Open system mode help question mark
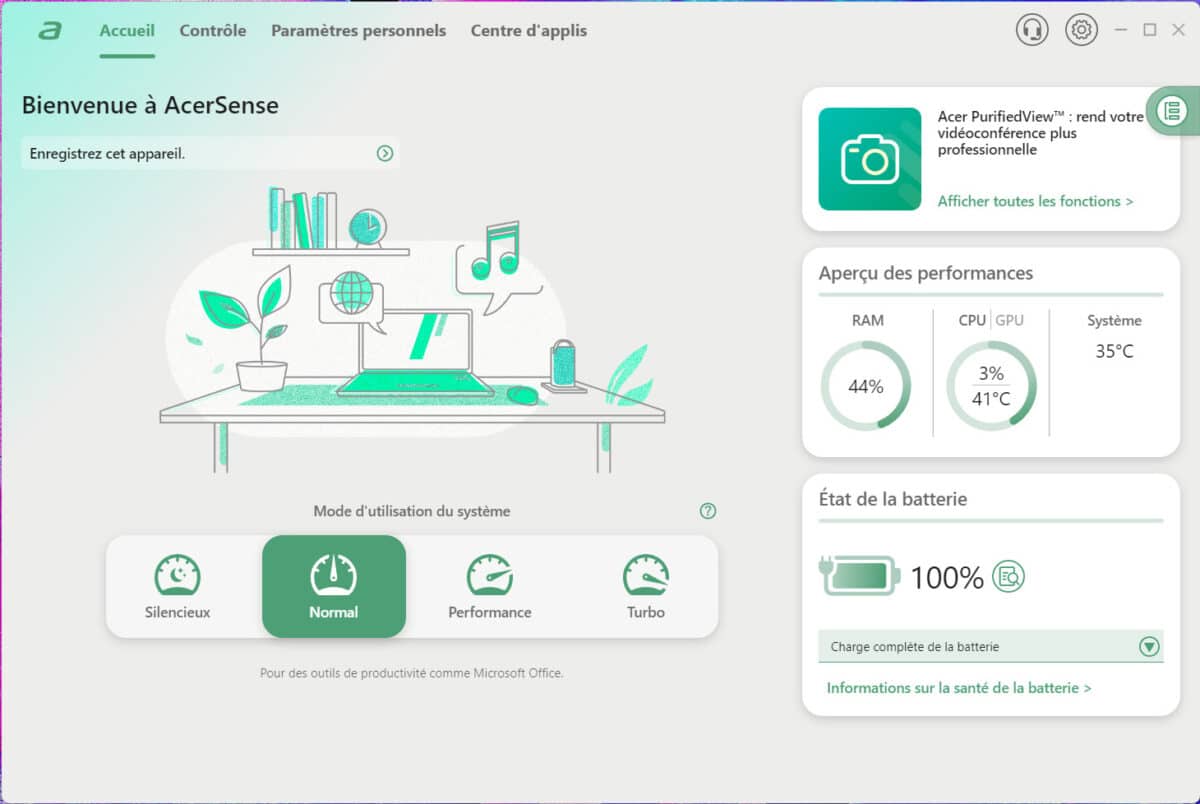Viewport: 1200px width, 804px height. click(x=708, y=511)
